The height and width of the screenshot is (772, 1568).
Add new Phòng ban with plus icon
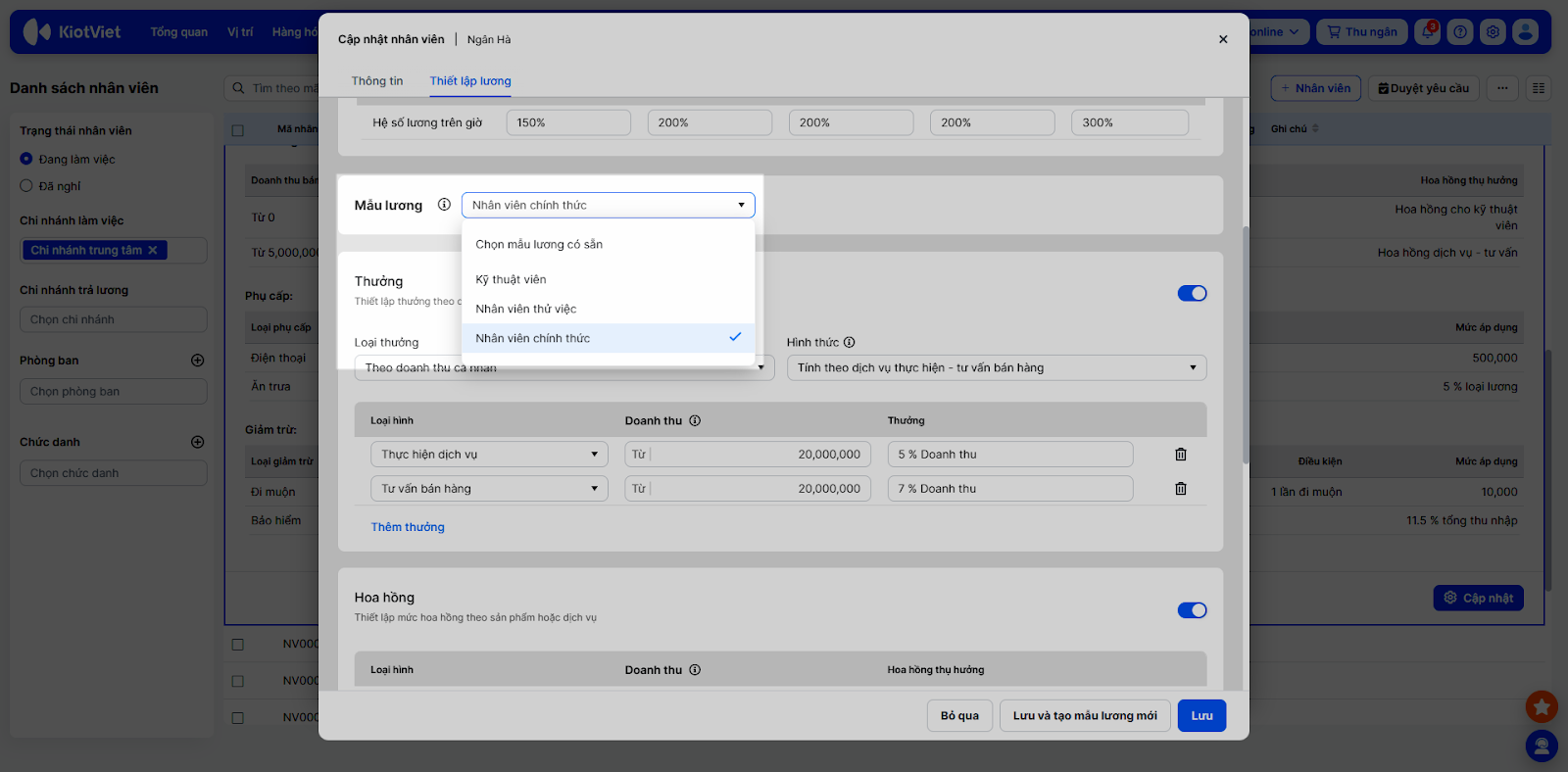click(197, 361)
